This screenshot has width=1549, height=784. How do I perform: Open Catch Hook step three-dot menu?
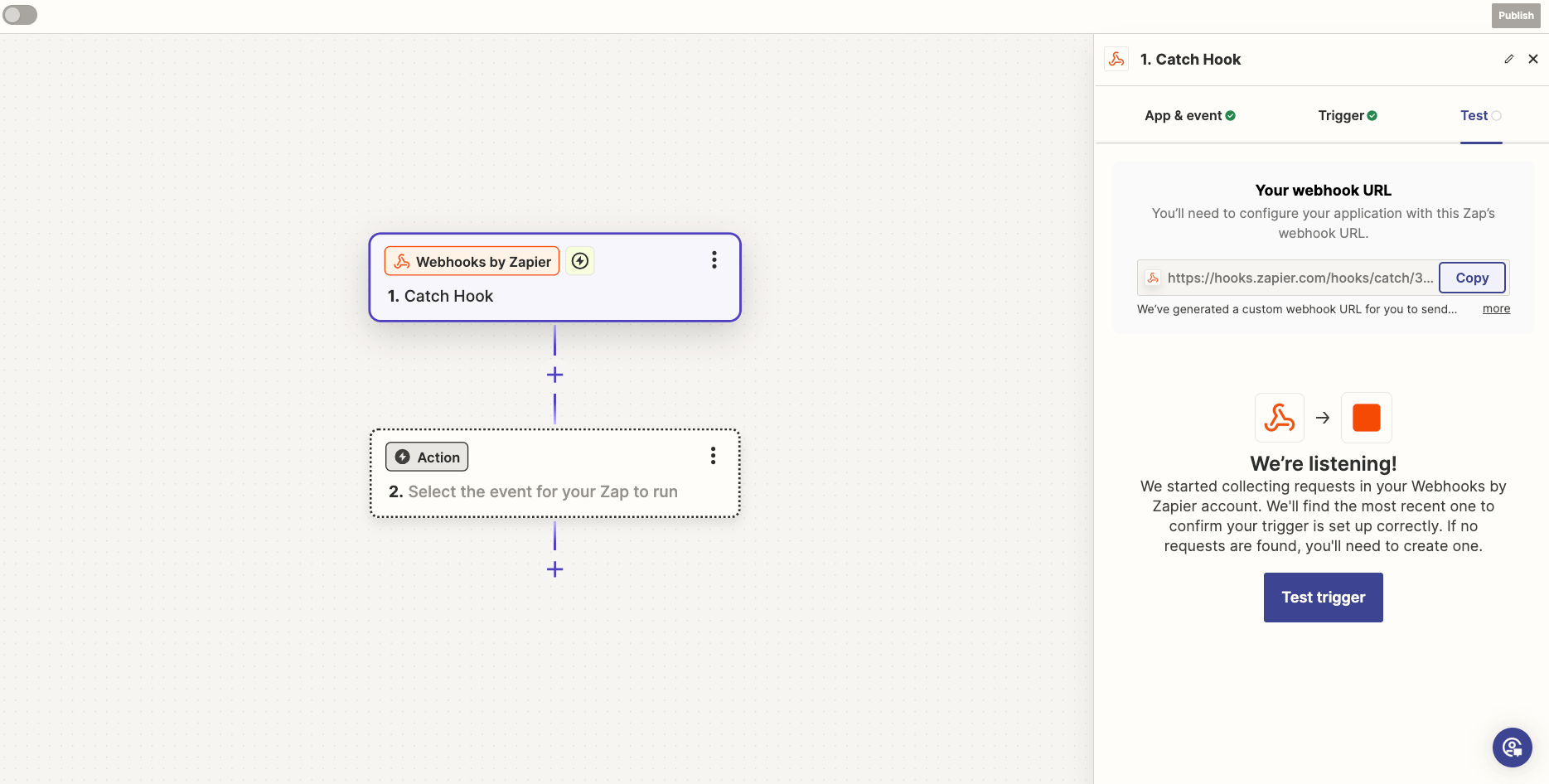click(x=714, y=260)
